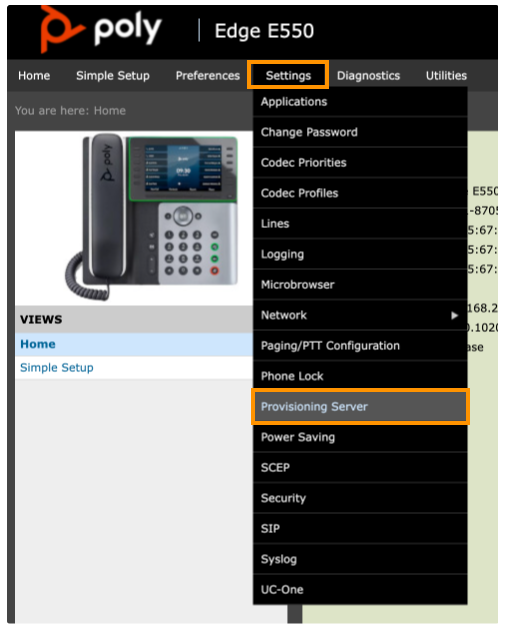The height and width of the screenshot is (629, 506).
Task: Open the Home menu tab
Action: pyautogui.click(x=34, y=75)
